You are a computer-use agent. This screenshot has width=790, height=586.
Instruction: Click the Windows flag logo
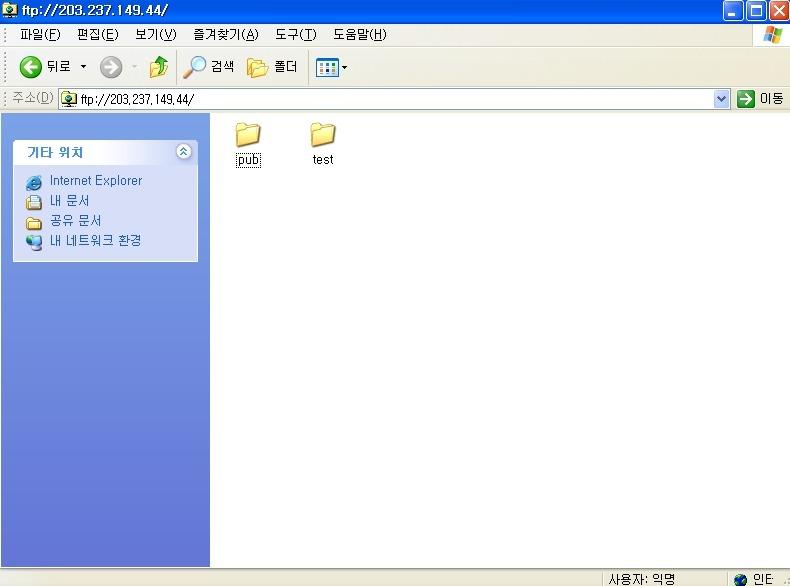coord(772,35)
